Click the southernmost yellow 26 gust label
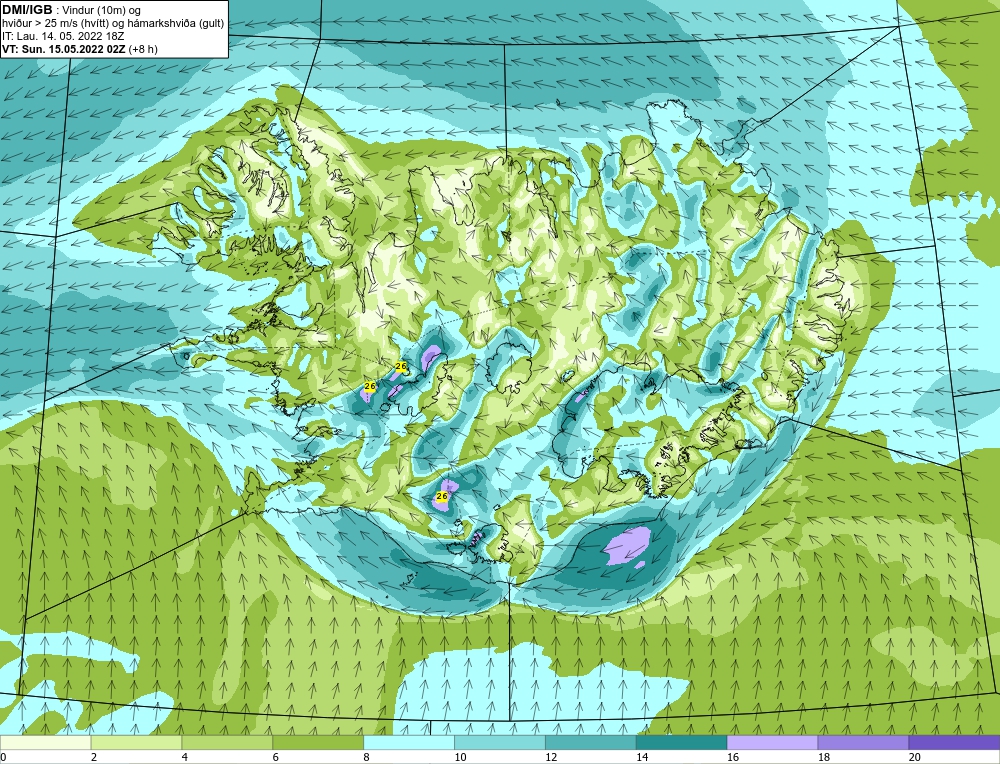This screenshot has width=1000, height=764. coord(442,496)
